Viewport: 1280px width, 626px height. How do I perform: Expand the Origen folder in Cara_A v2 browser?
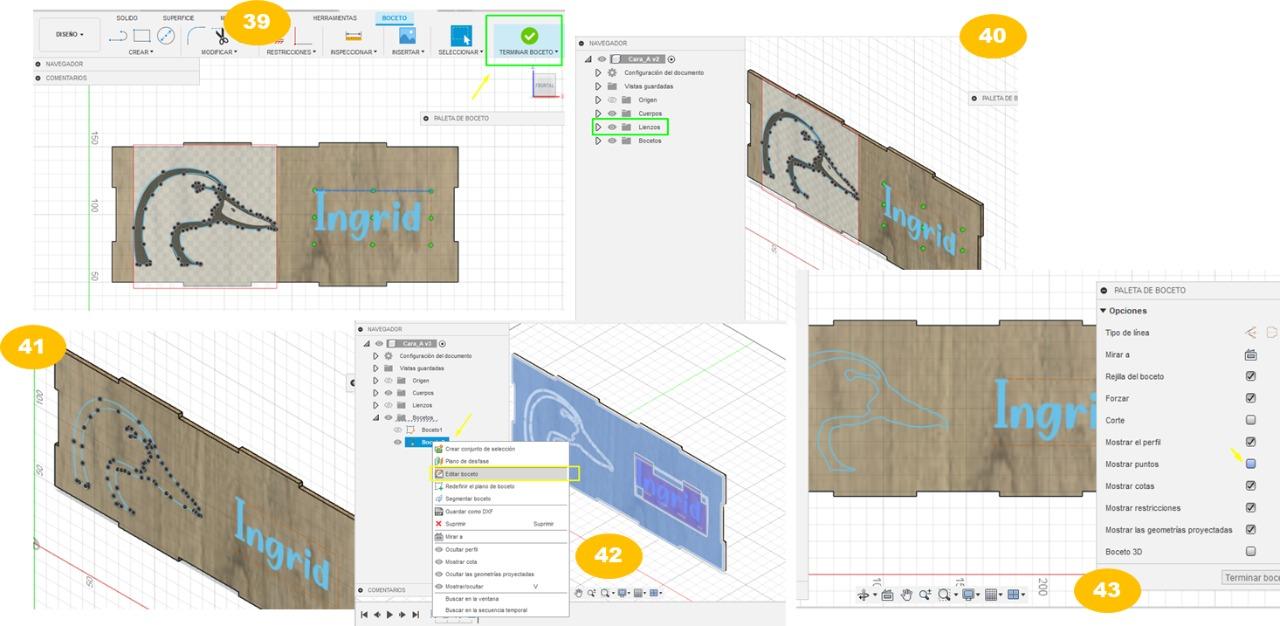599,100
